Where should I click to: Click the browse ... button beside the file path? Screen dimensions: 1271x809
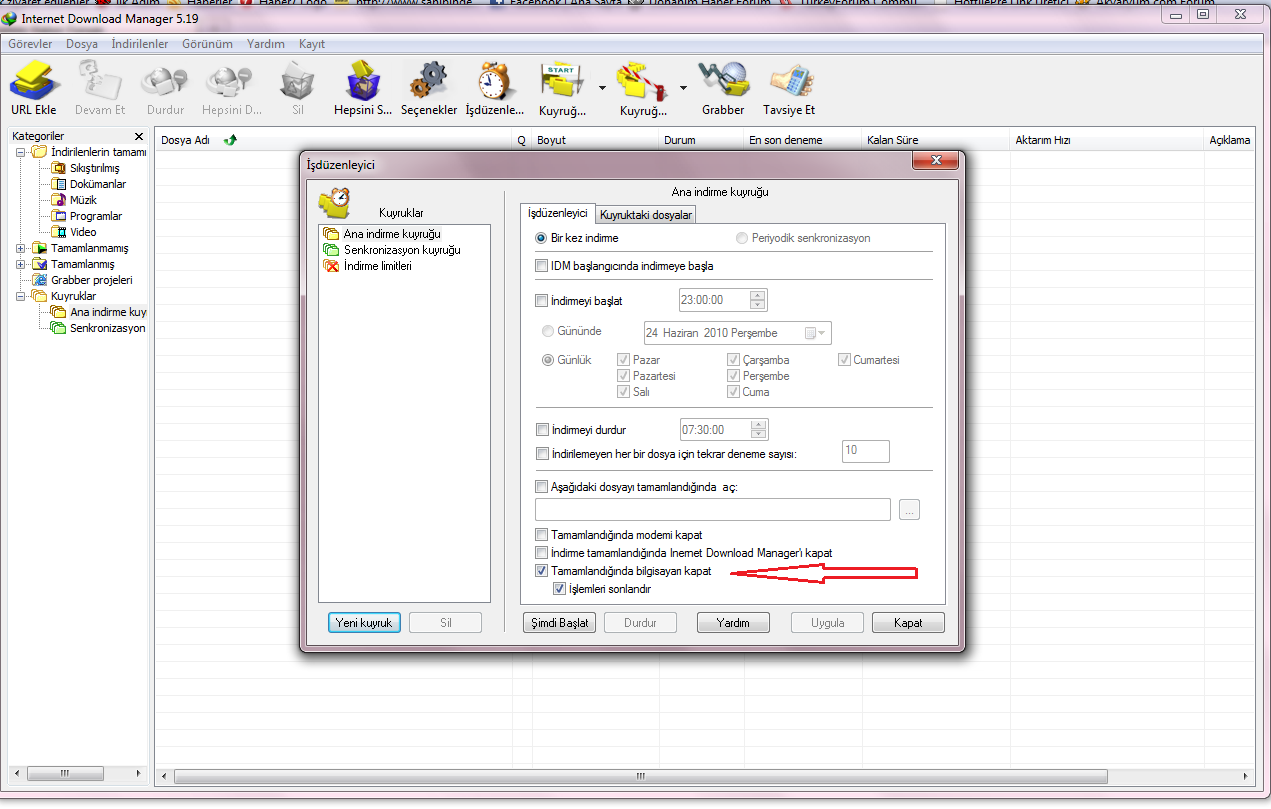909,510
